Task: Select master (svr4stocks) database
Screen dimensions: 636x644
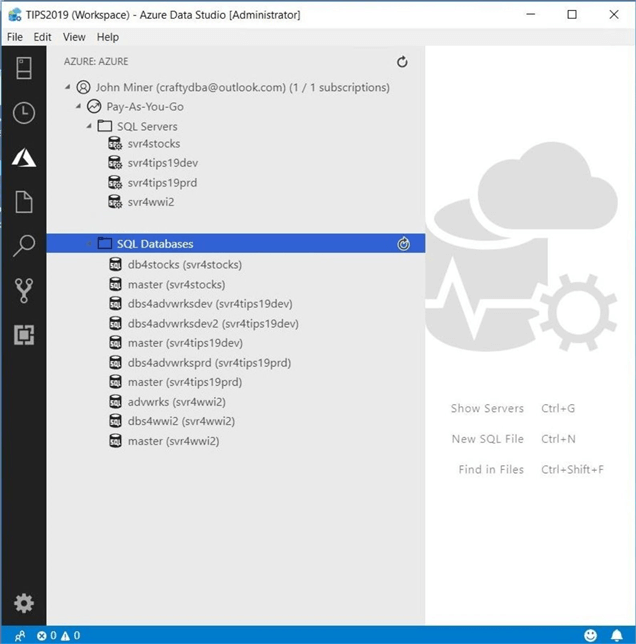Action: [177, 284]
